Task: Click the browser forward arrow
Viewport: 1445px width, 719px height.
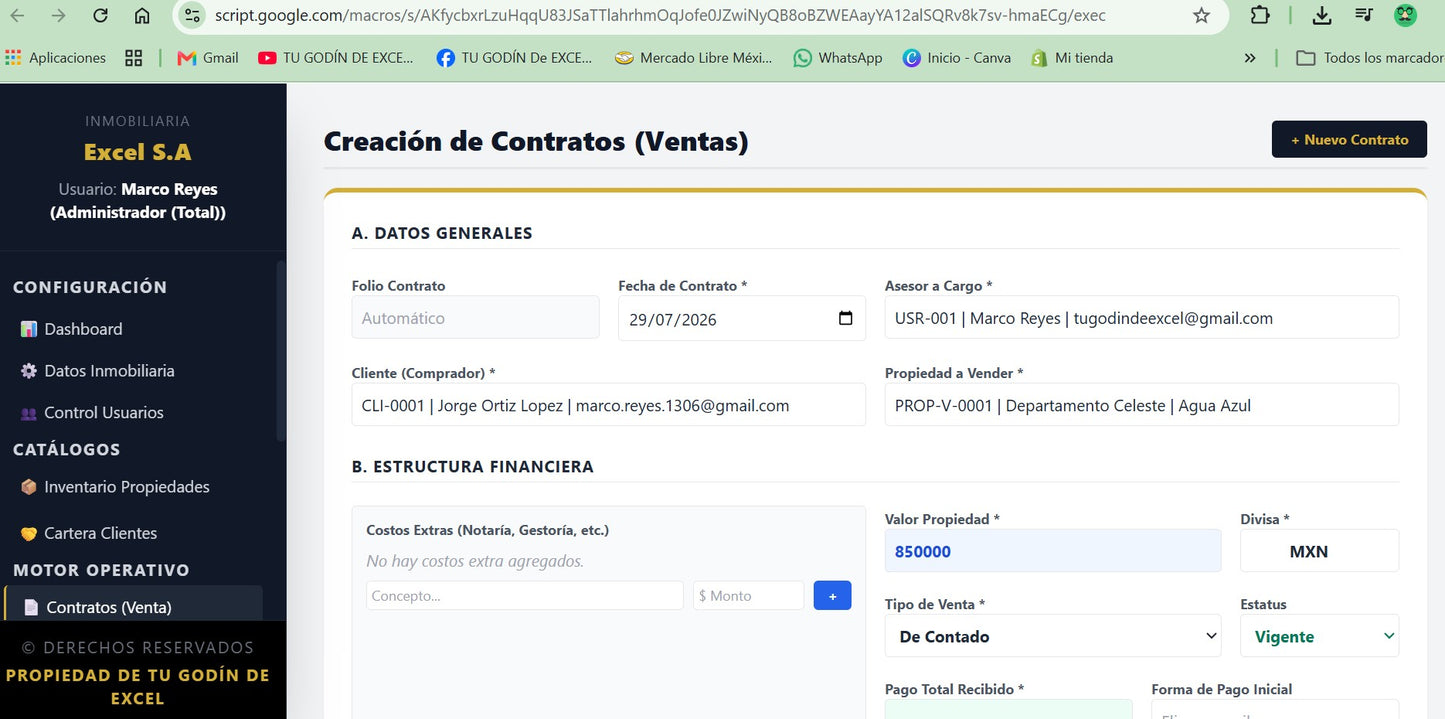Action: (x=59, y=16)
